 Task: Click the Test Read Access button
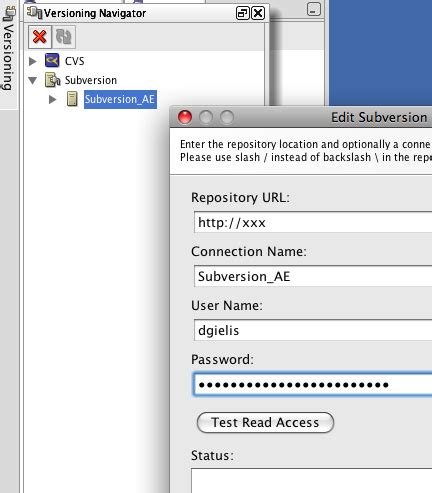(x=265, y=422)
